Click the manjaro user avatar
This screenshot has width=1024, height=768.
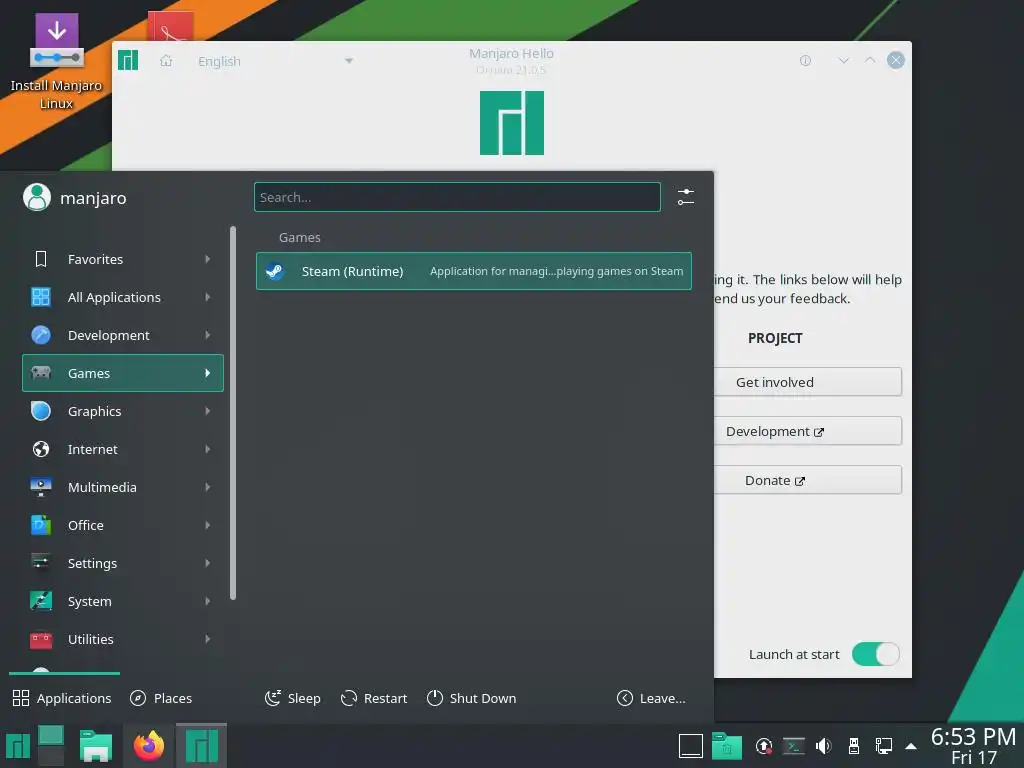37,197
